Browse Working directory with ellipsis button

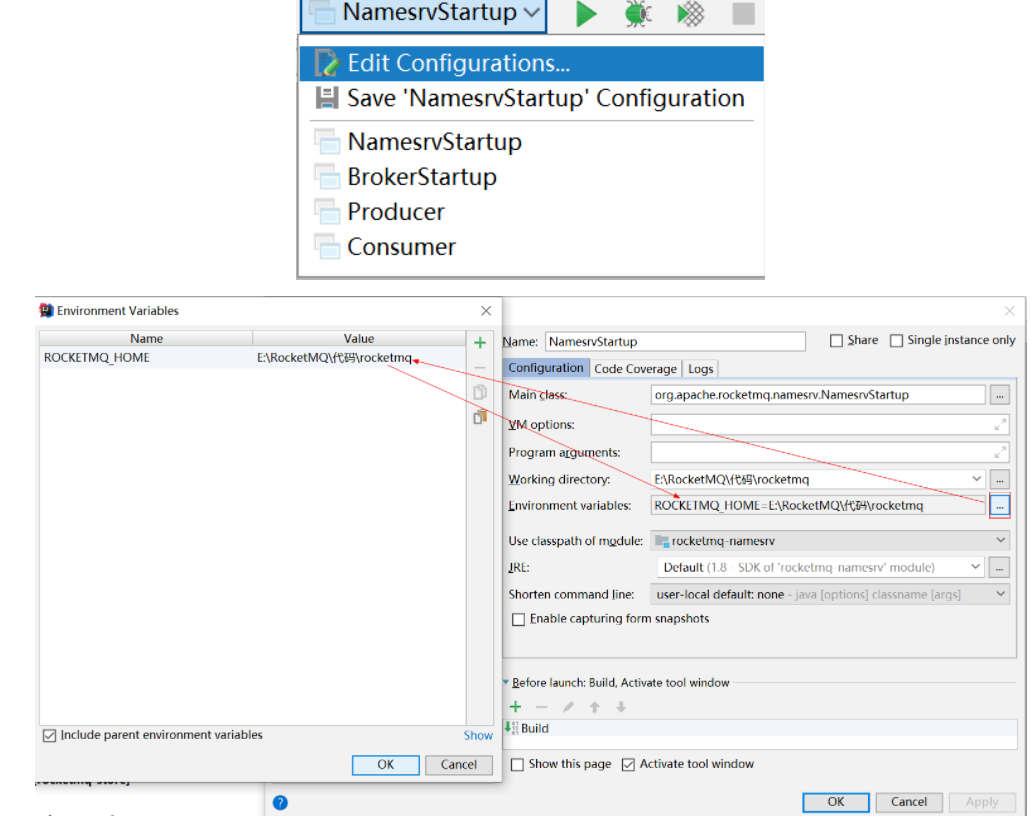(x=999, y=480)
